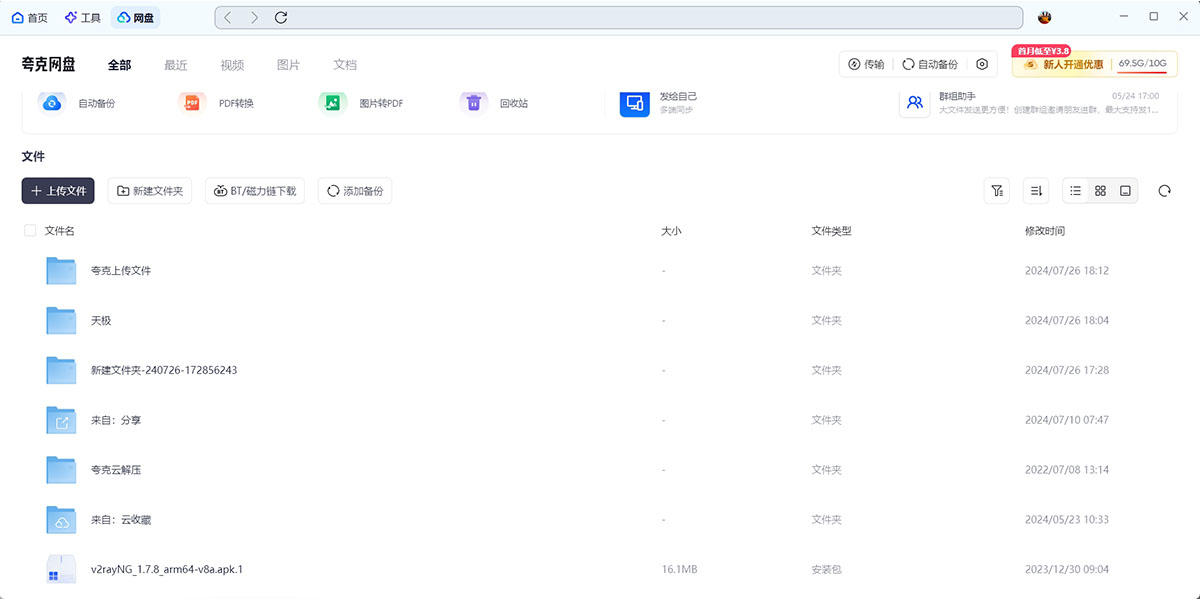Image resolution: width=1200 pixels, height=600 pixels.
Task: Open the 回收站 recycle bin
Action: pyautogui.click(x=494, y=103)
